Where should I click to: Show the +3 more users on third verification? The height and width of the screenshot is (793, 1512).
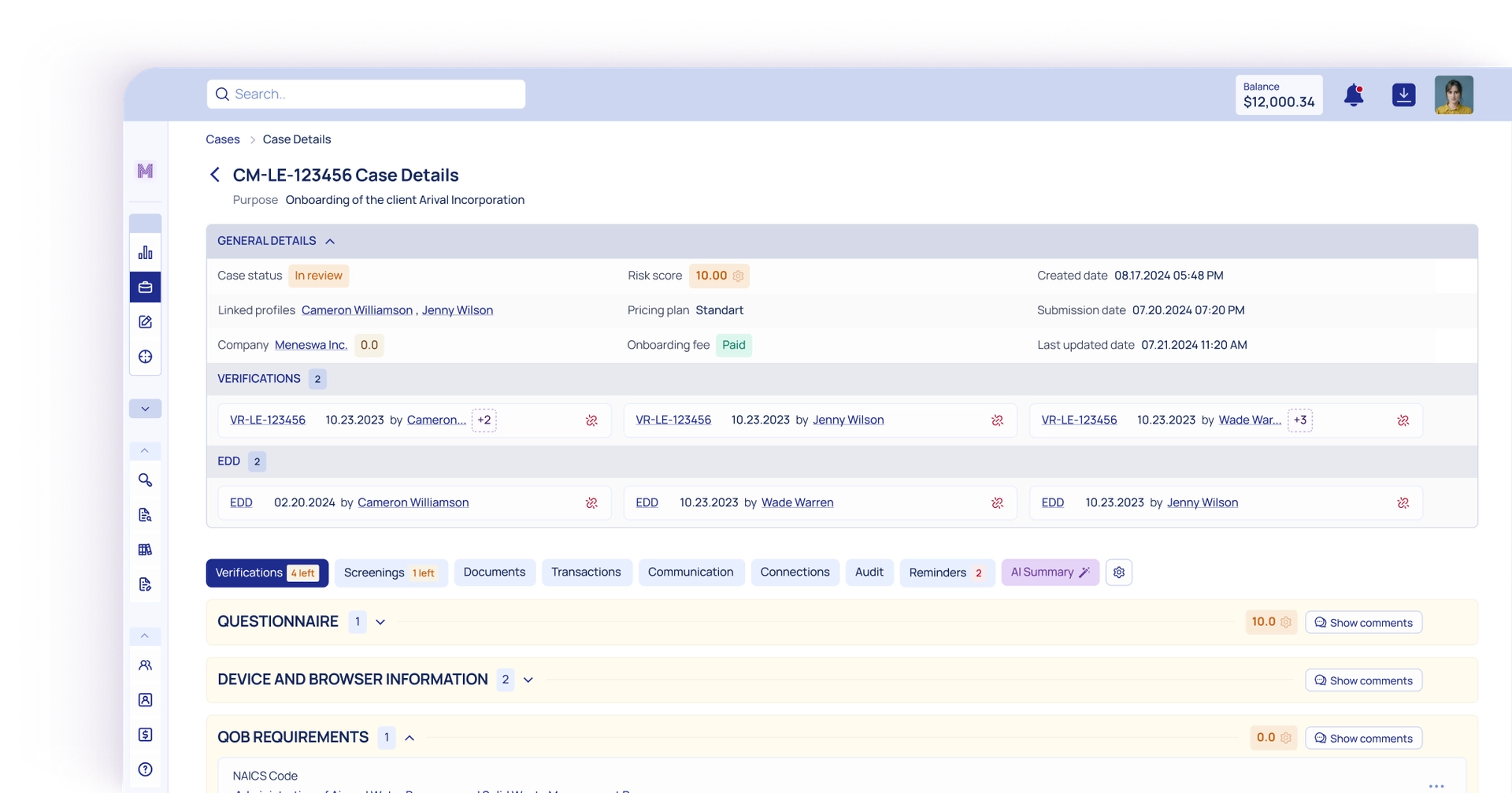pos(1300,421)
